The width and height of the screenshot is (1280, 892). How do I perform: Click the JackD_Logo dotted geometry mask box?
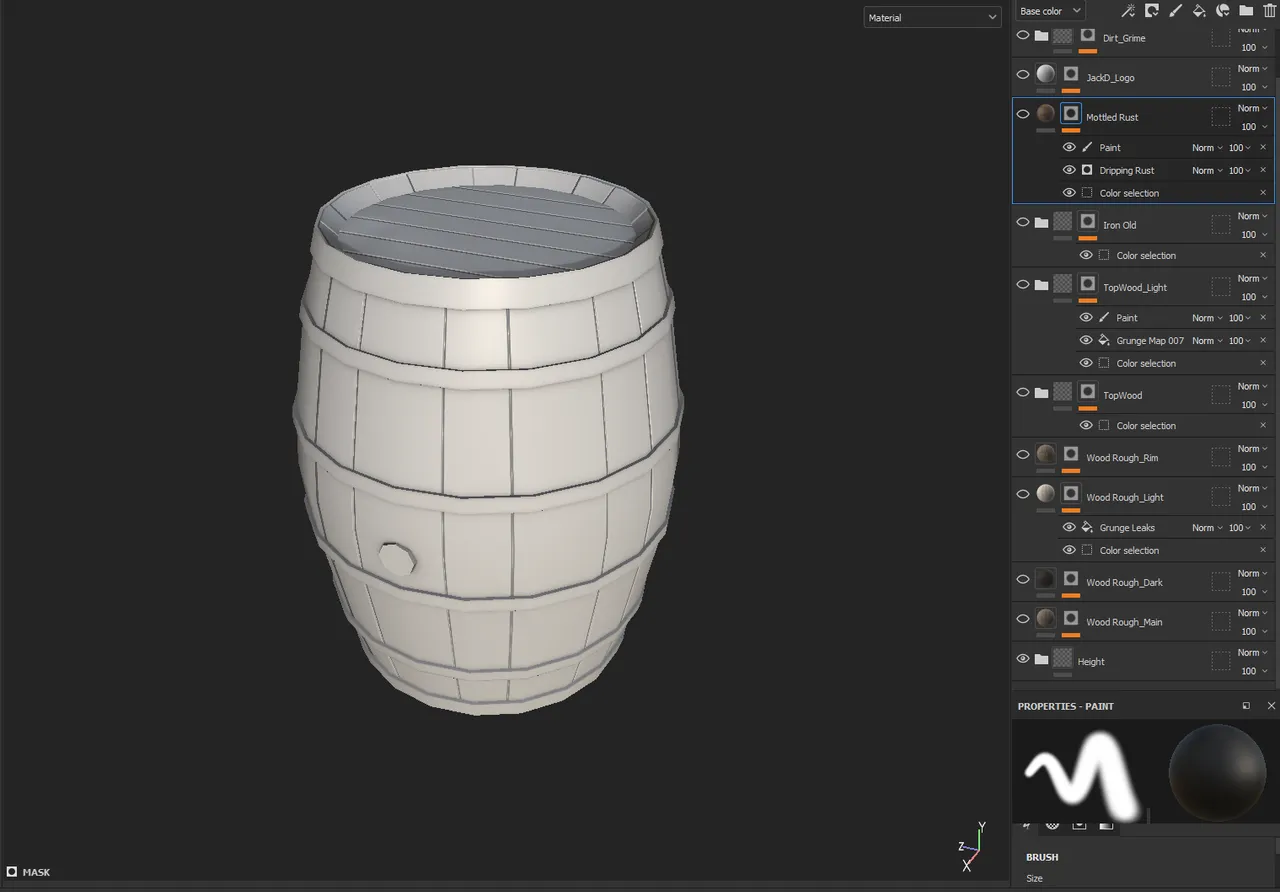click(1221, 77)
